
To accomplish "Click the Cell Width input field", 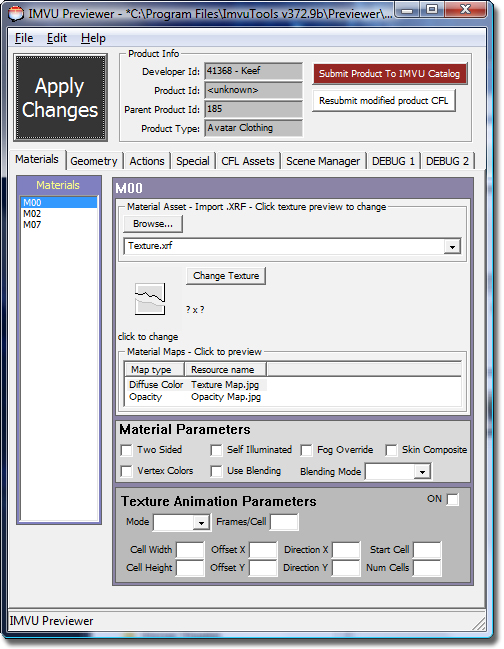I will click(190, 550).
